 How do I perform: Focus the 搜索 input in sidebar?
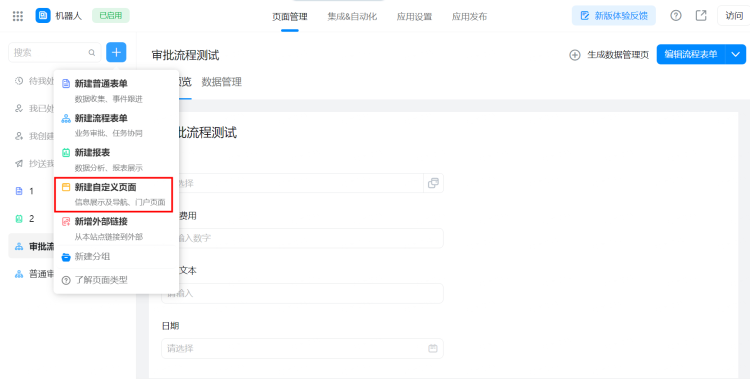click(55, 53)
